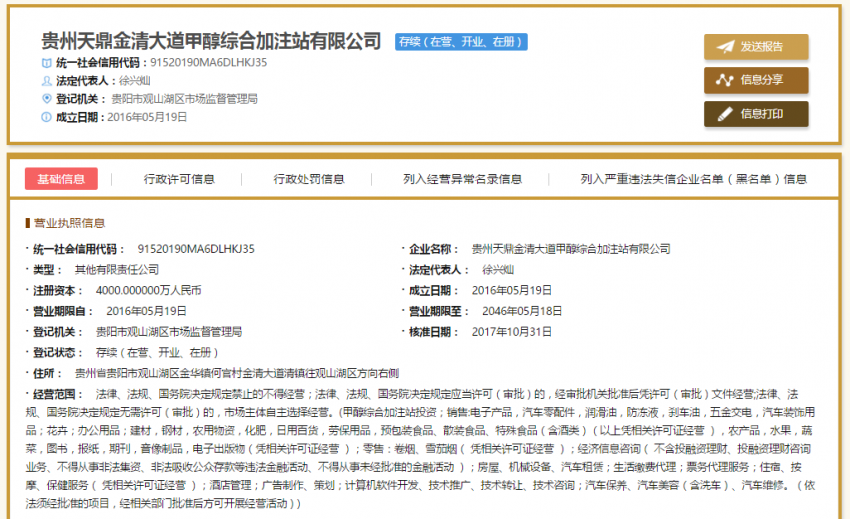
Task: Click the 营业期限自 date value
Action: pyautogui.click(x=146, y=311)
